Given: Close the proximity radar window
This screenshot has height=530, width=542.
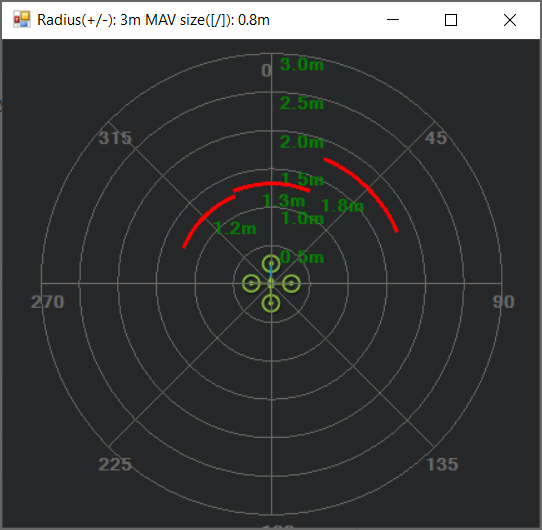Looking at the screenshot, I should [x=510, y=20].
